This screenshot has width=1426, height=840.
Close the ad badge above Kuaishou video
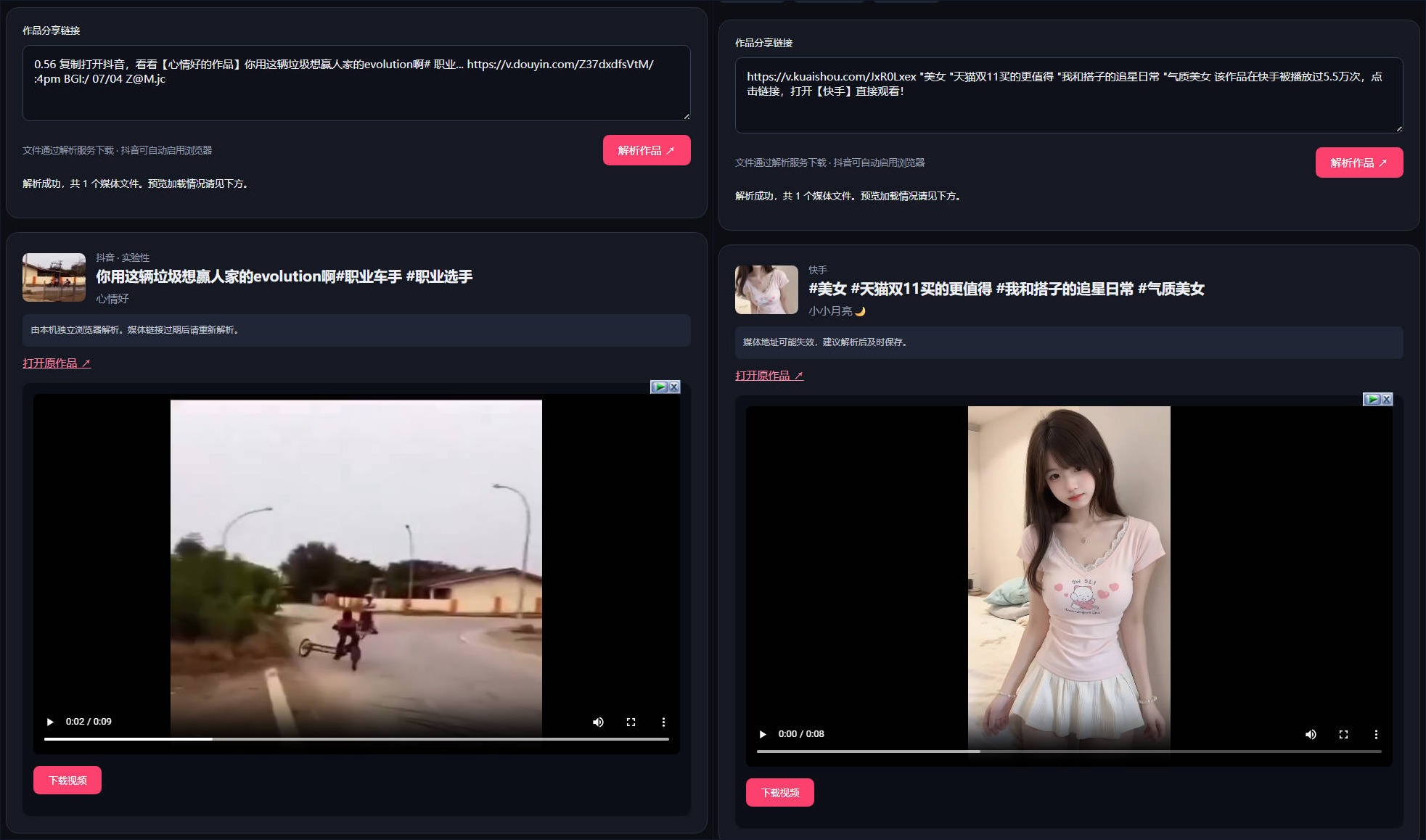coord(1387,400)
